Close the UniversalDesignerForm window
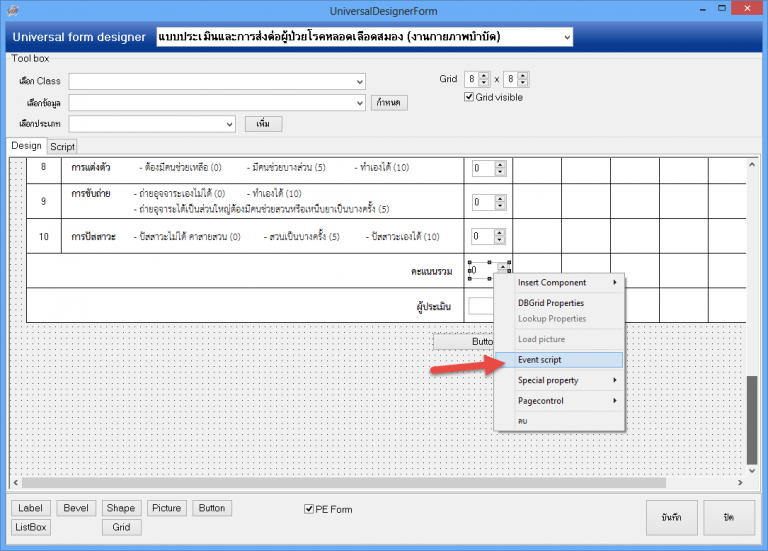Screen dimensions: 768x551 point(747,9)
